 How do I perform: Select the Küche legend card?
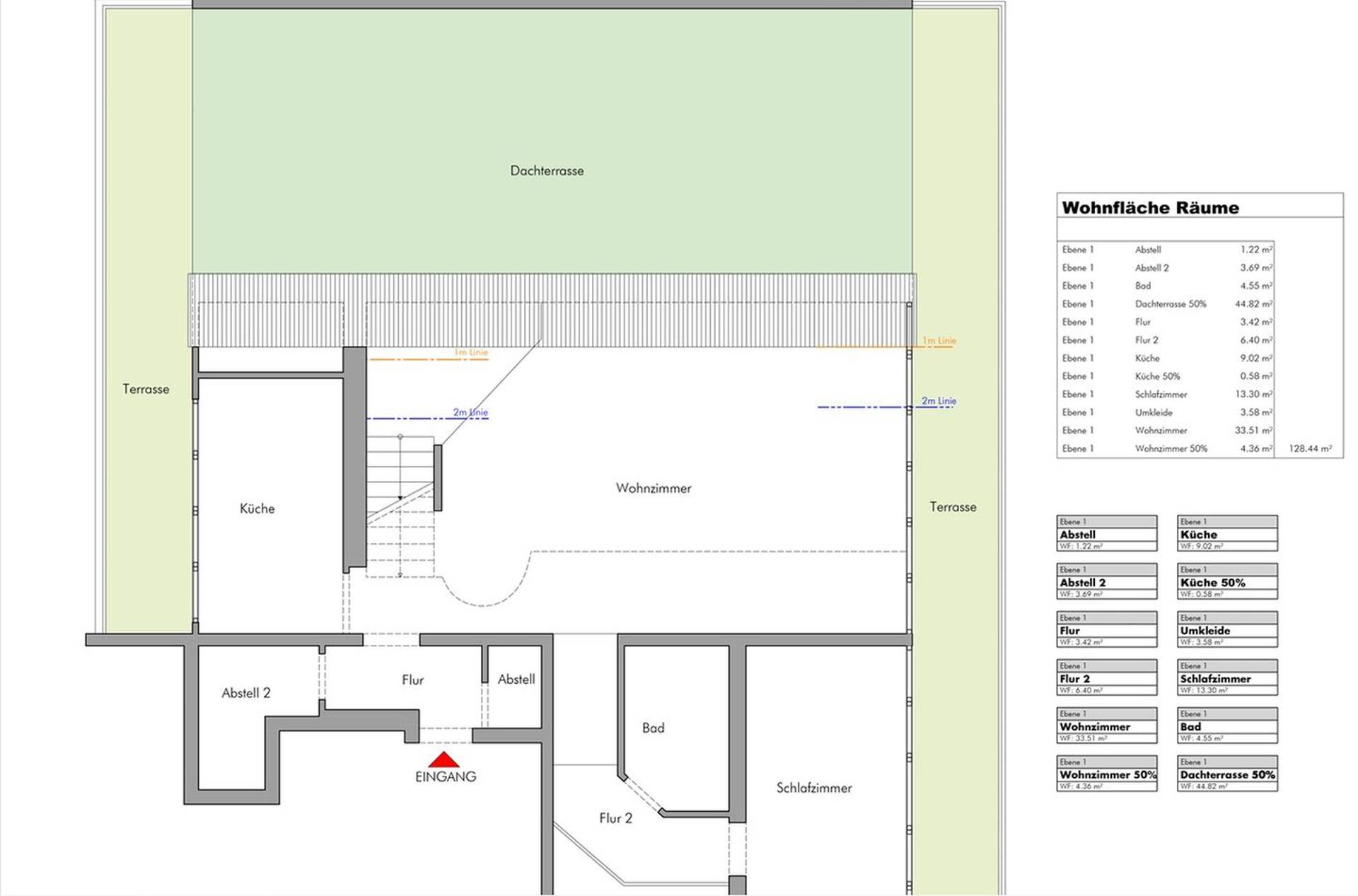point(1227,533)
